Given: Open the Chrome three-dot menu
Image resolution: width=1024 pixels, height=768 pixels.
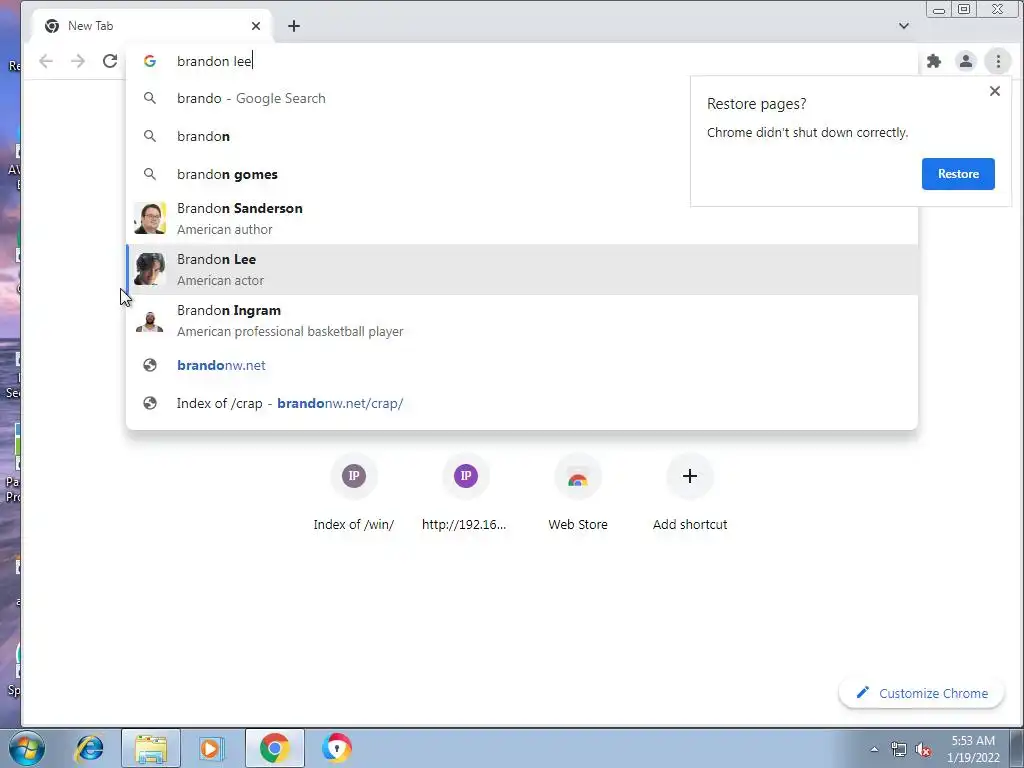Looking at the screenshot, I should [x=998, y=61].
